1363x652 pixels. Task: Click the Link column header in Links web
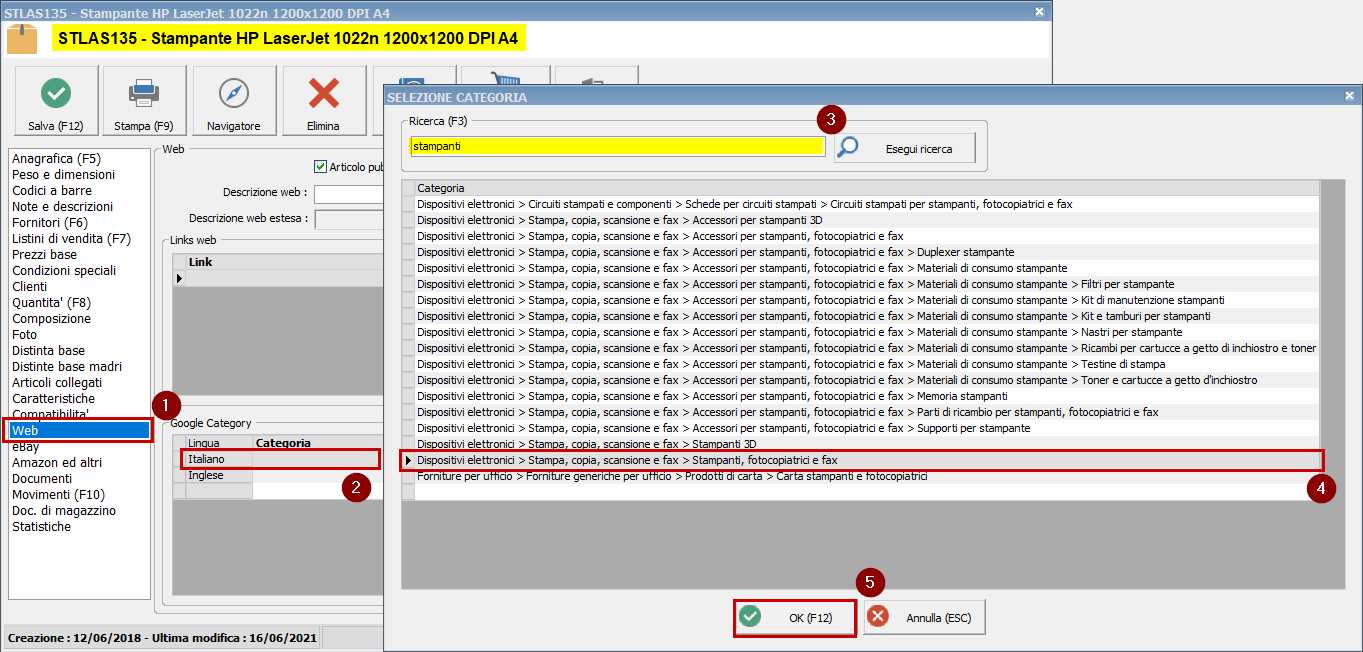(x=283, y=262)
